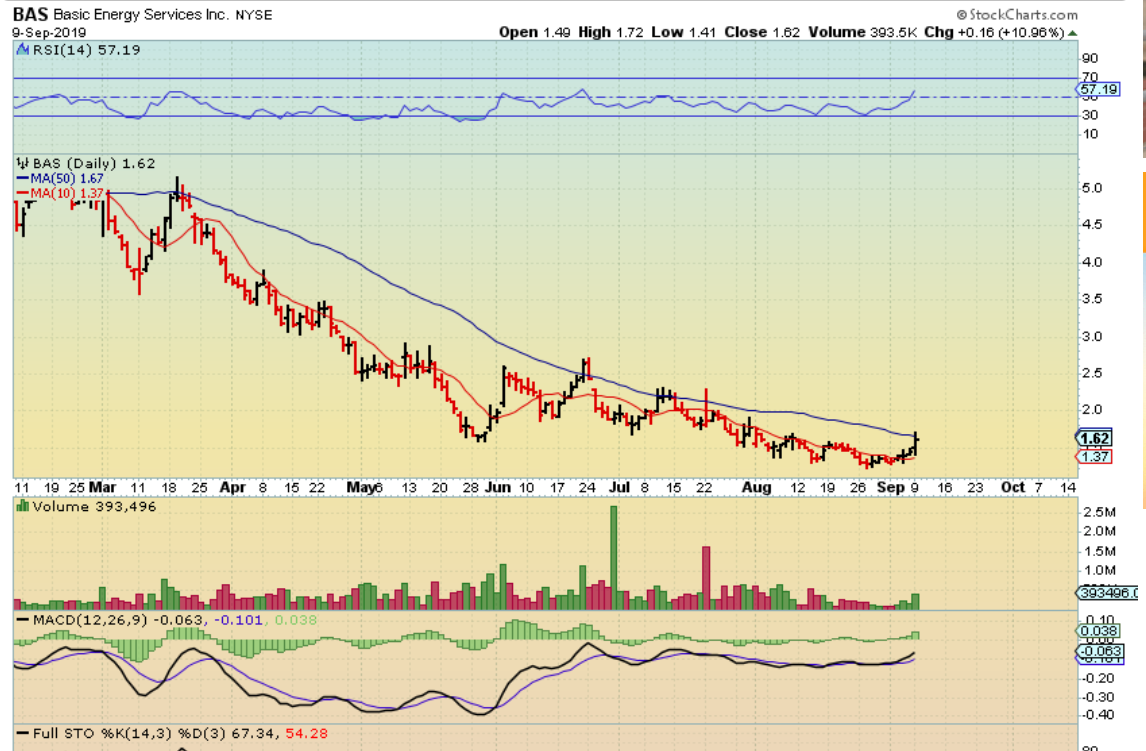Select the 3.0 price axis label
The width and height of the screenshot is (1146, 751).
click(x=1091, y=337)
